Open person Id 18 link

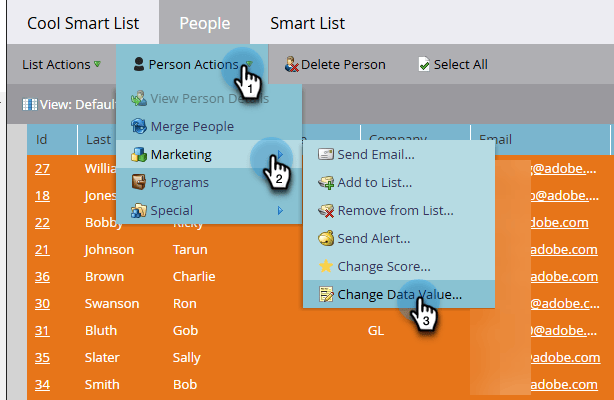[42, 195]
